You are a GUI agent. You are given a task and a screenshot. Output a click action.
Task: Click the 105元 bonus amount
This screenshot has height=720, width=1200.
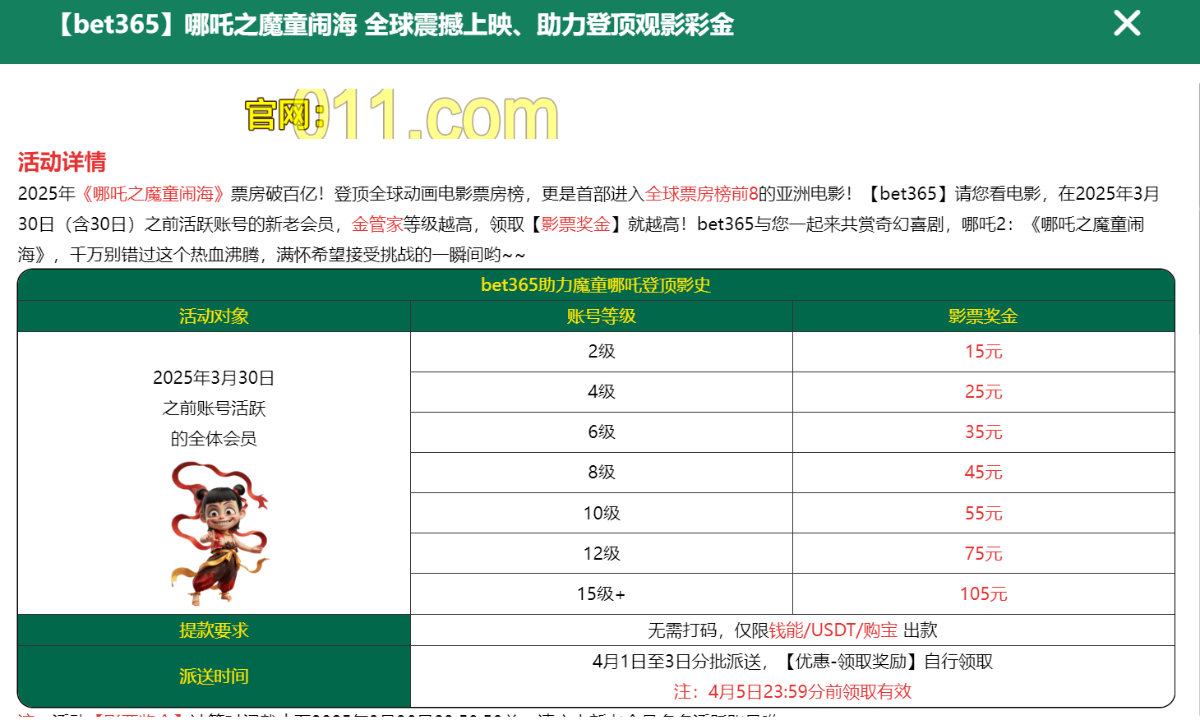[x=983, y=594]
